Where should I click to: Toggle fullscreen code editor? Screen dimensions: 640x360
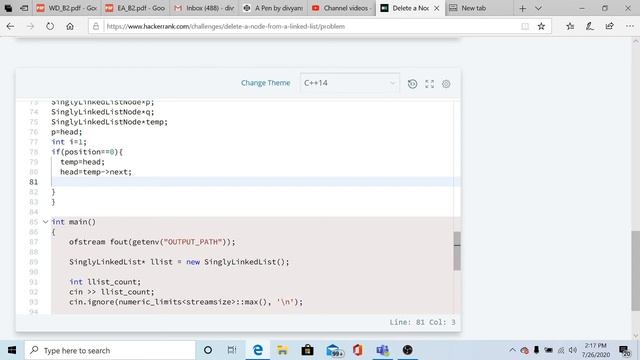pos(429,84)
